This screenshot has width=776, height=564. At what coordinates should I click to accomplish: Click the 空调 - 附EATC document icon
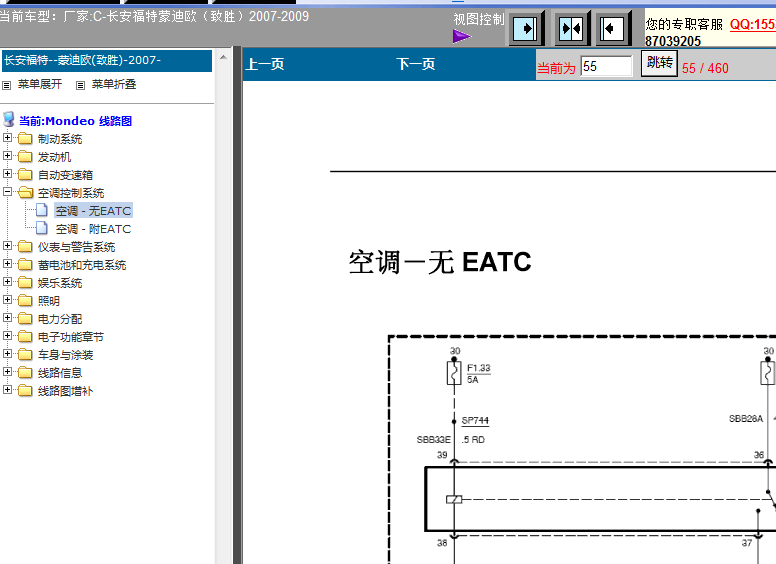(x=43, y=228)
